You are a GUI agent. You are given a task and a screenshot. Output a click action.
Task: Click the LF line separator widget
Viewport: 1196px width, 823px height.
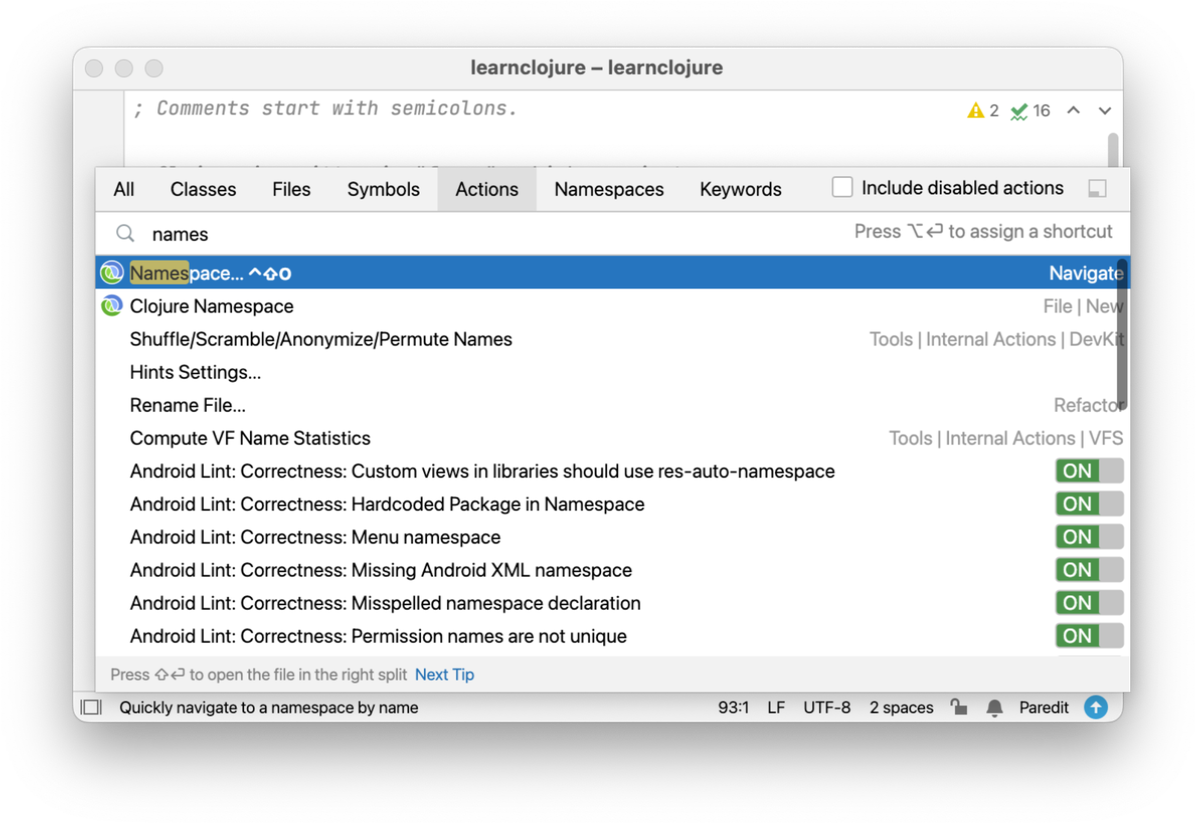pyautogui.click(x=776, y=707)
